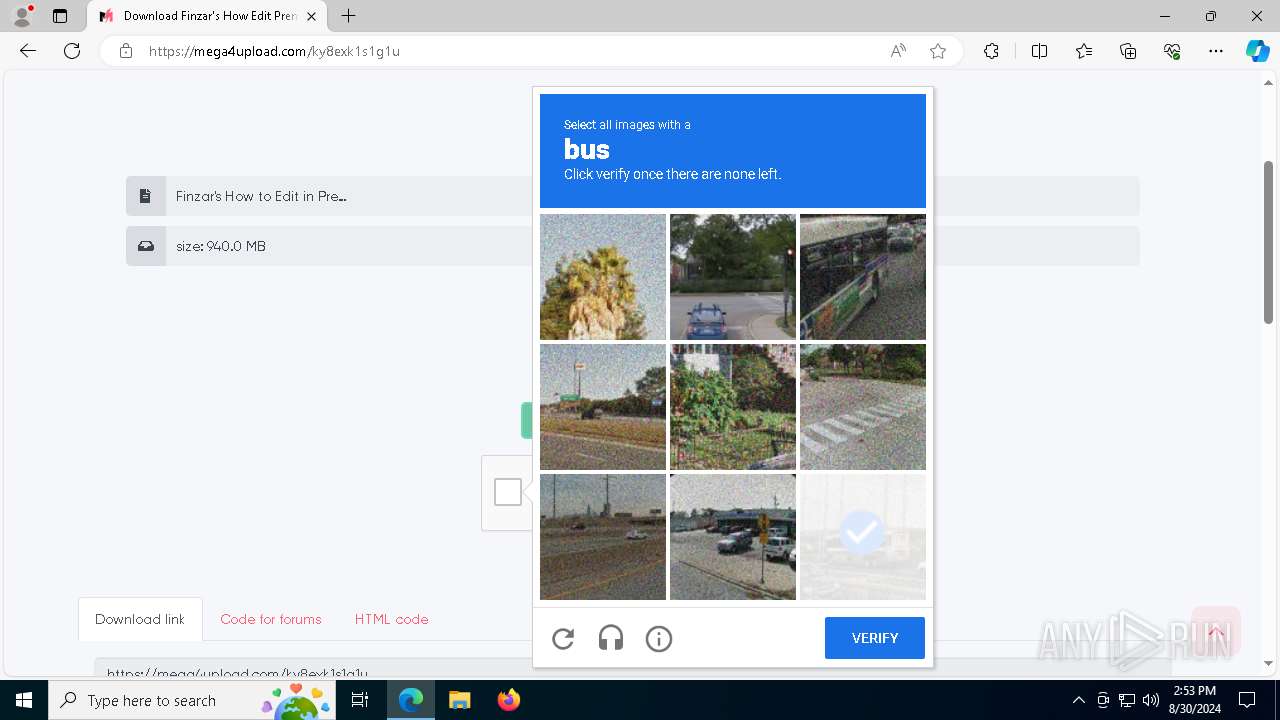
Task: Open browser Extensions menu
Action: point(991,51)
